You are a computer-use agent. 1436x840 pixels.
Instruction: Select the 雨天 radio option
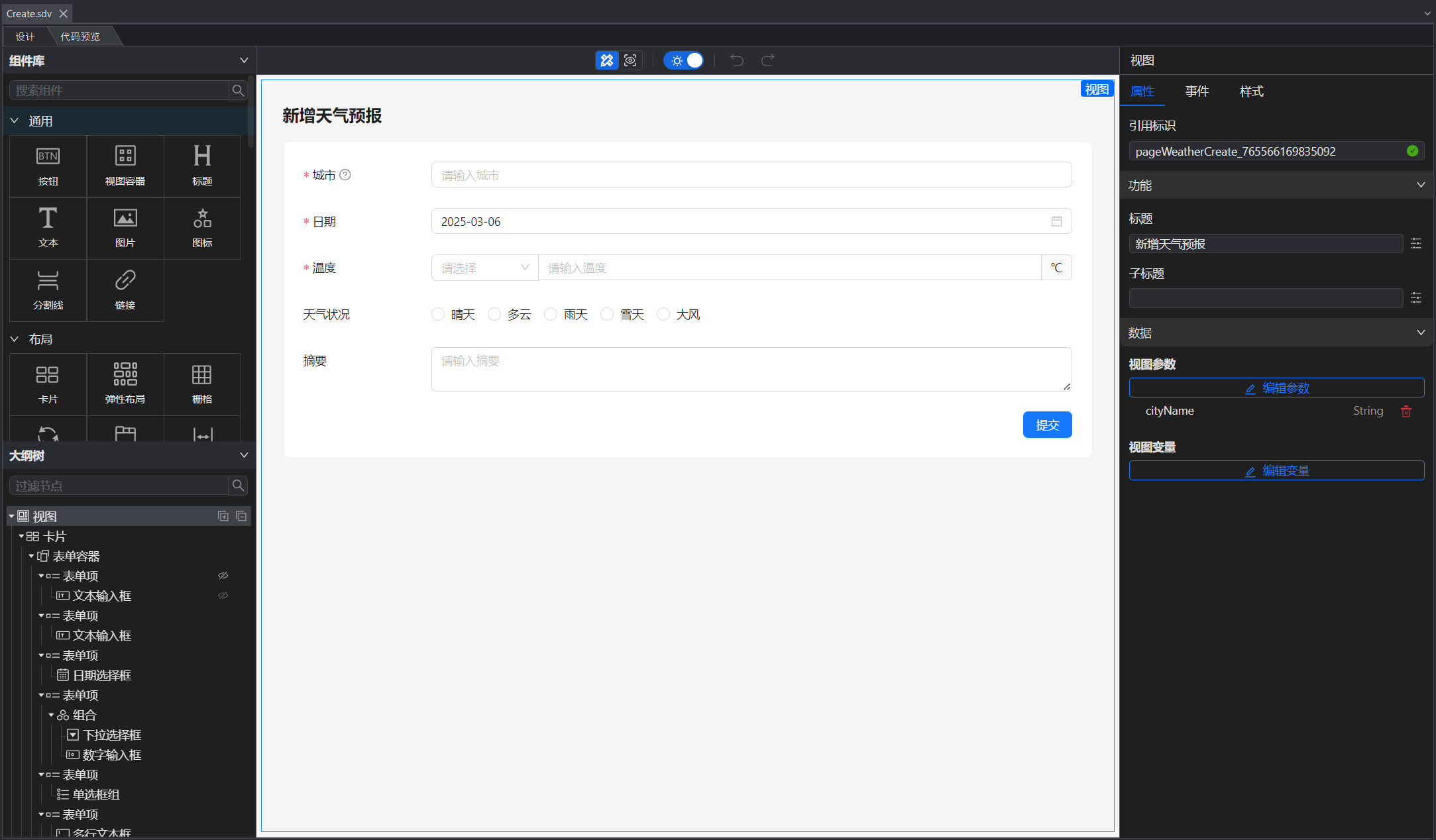tap(551, 315)
